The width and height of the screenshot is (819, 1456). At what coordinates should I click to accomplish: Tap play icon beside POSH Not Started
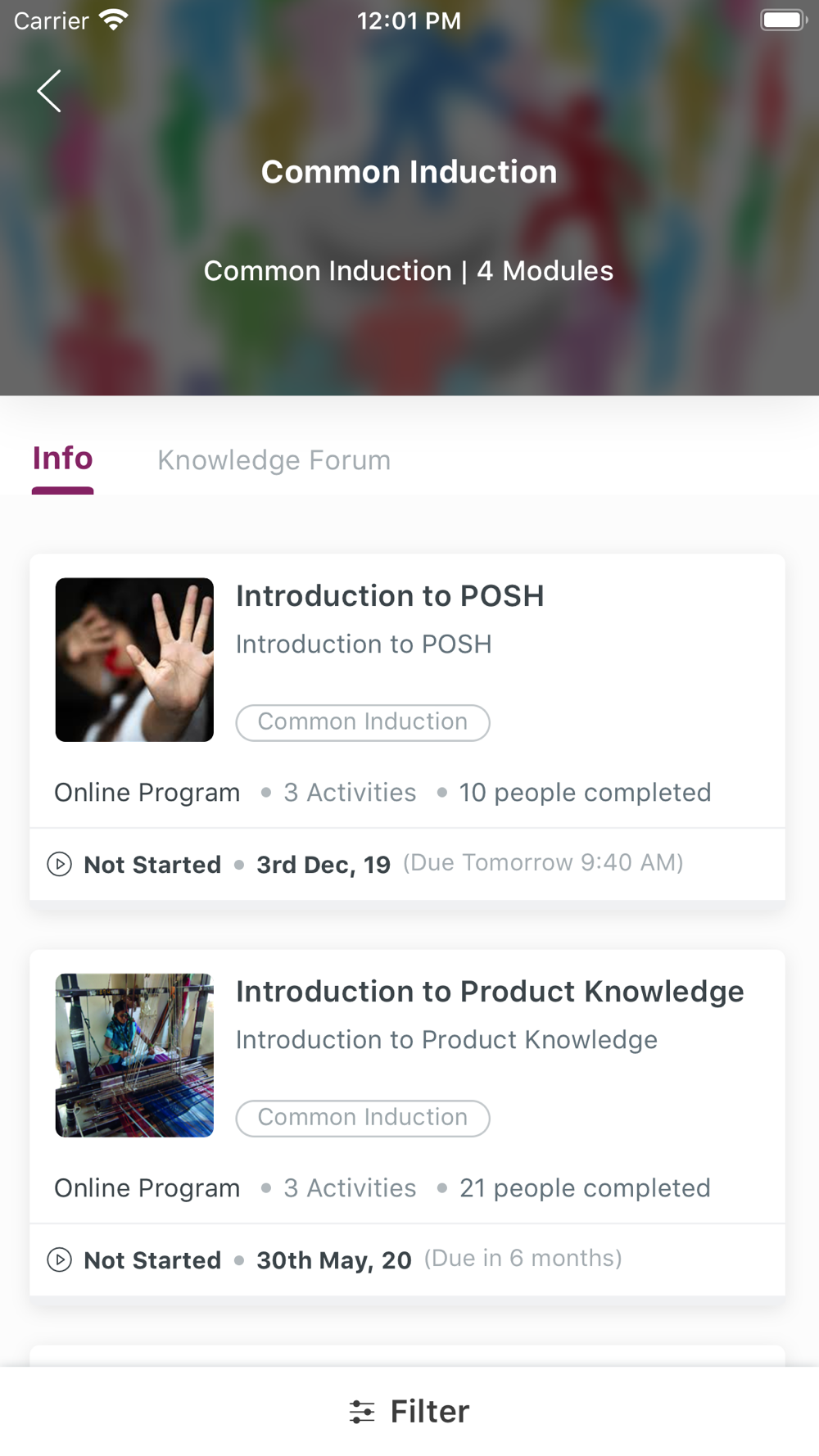click(x=59, y=864)
